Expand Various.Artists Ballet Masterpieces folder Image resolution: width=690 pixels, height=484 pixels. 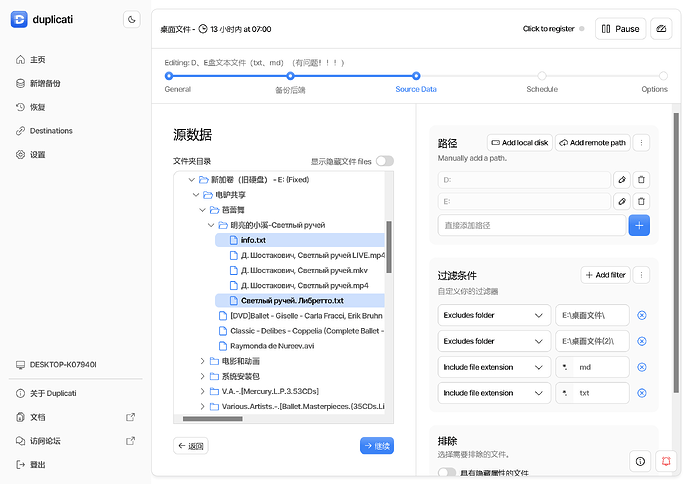202,406
